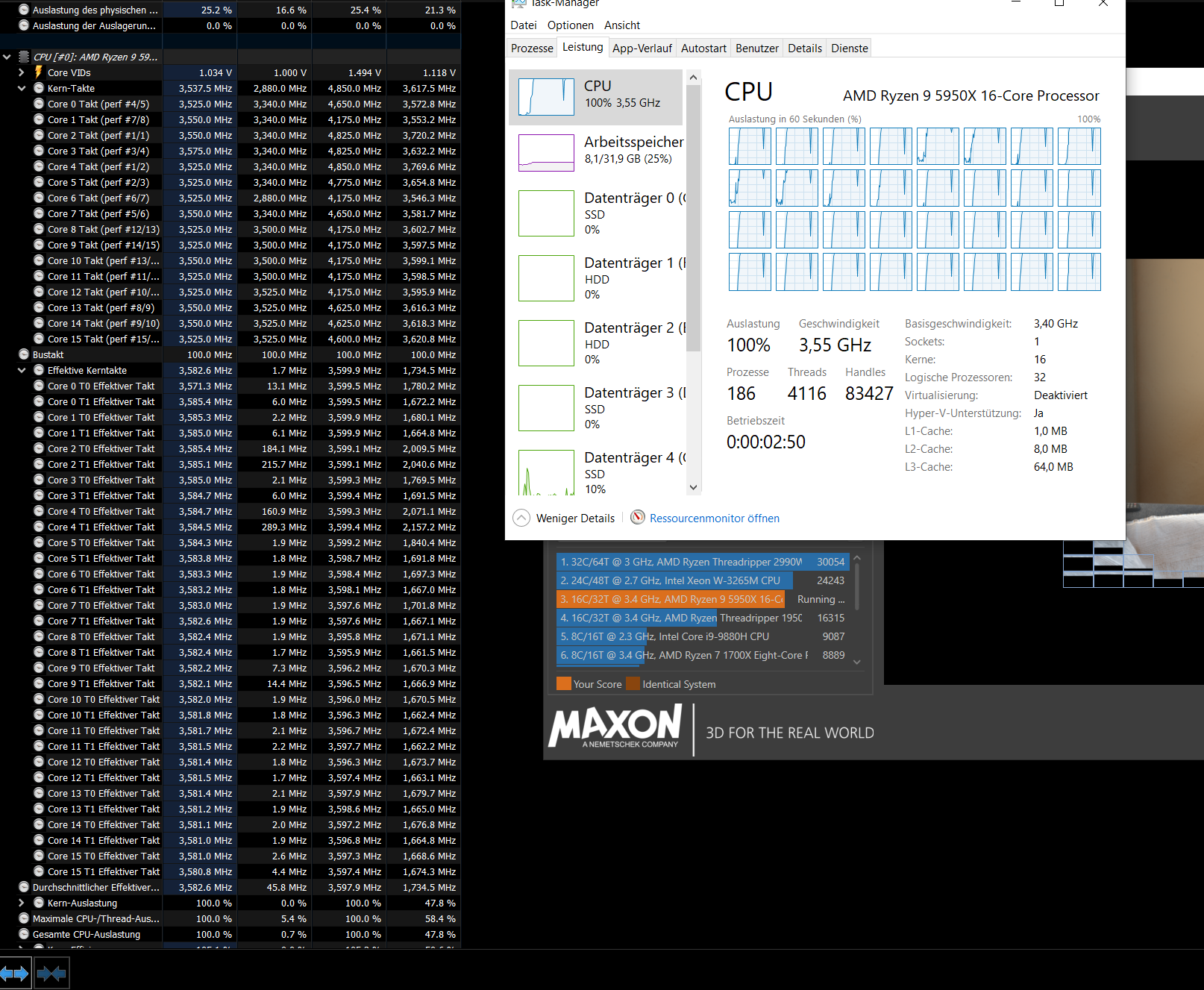Image resolution: width=1204 pixels, height=990 pixels.
Task: Select Ryzen 7 1700X ranking entry
Action: [702, 655]
